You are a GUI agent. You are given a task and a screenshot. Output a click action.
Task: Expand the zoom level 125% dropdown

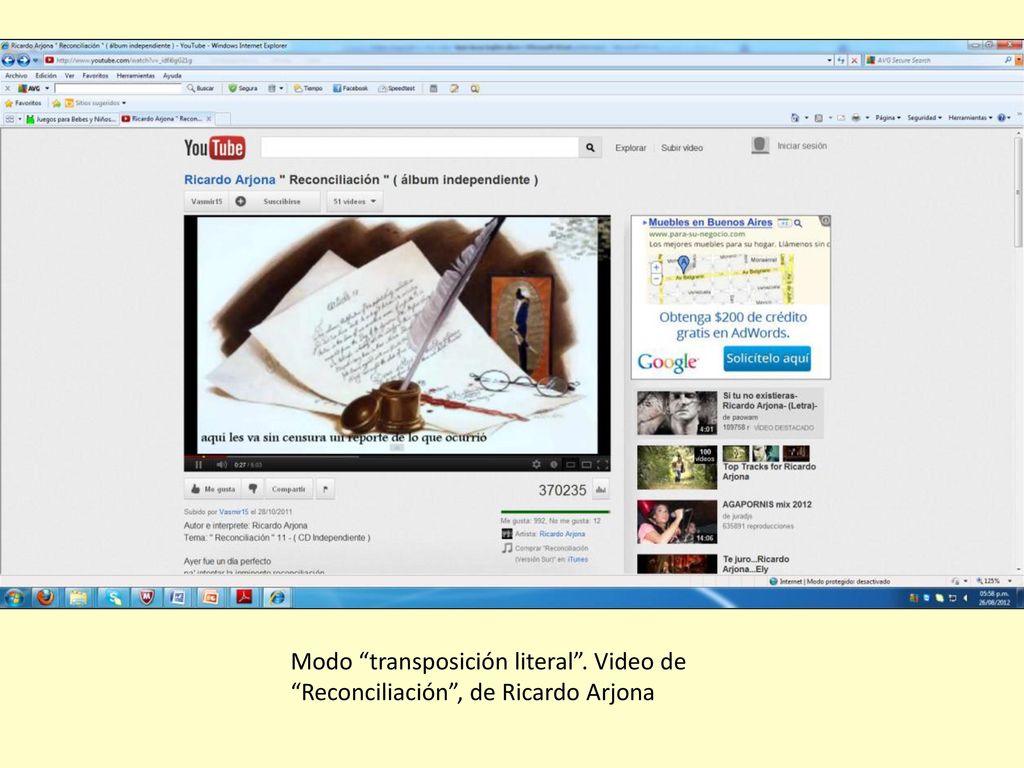[x=1010, y=581]
